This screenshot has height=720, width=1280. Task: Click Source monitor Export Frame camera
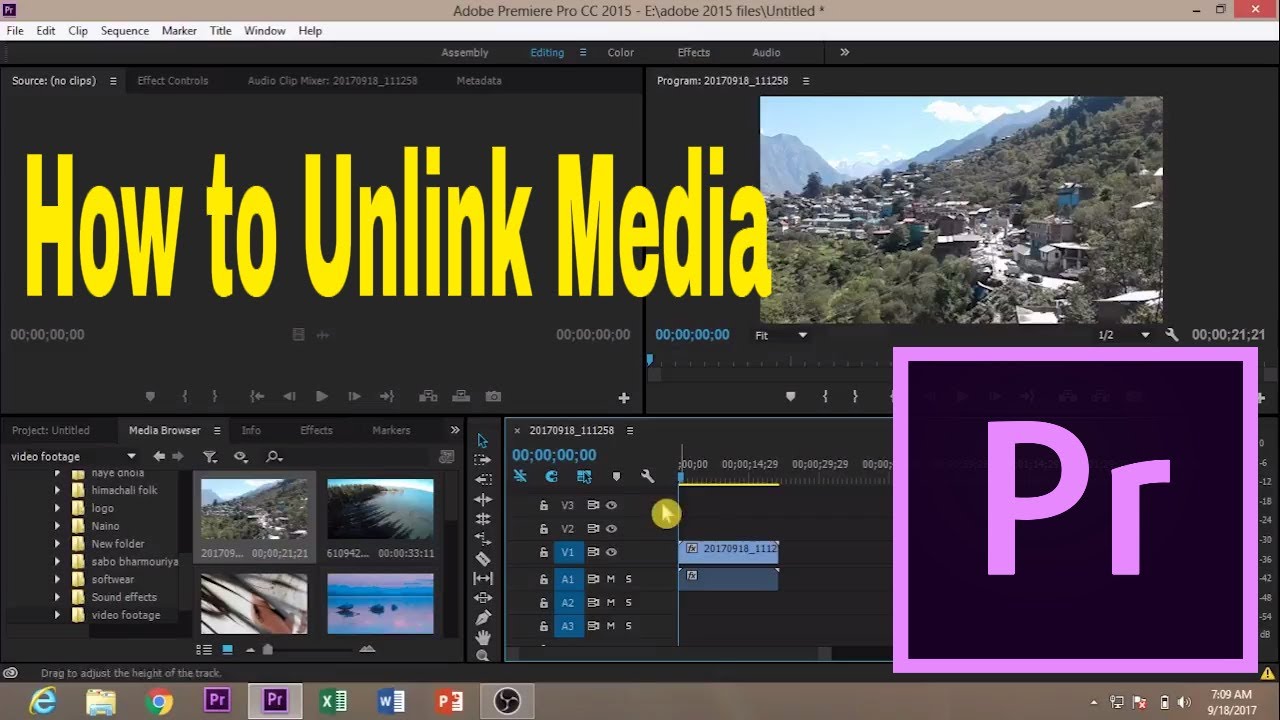[x=493, y=396]
